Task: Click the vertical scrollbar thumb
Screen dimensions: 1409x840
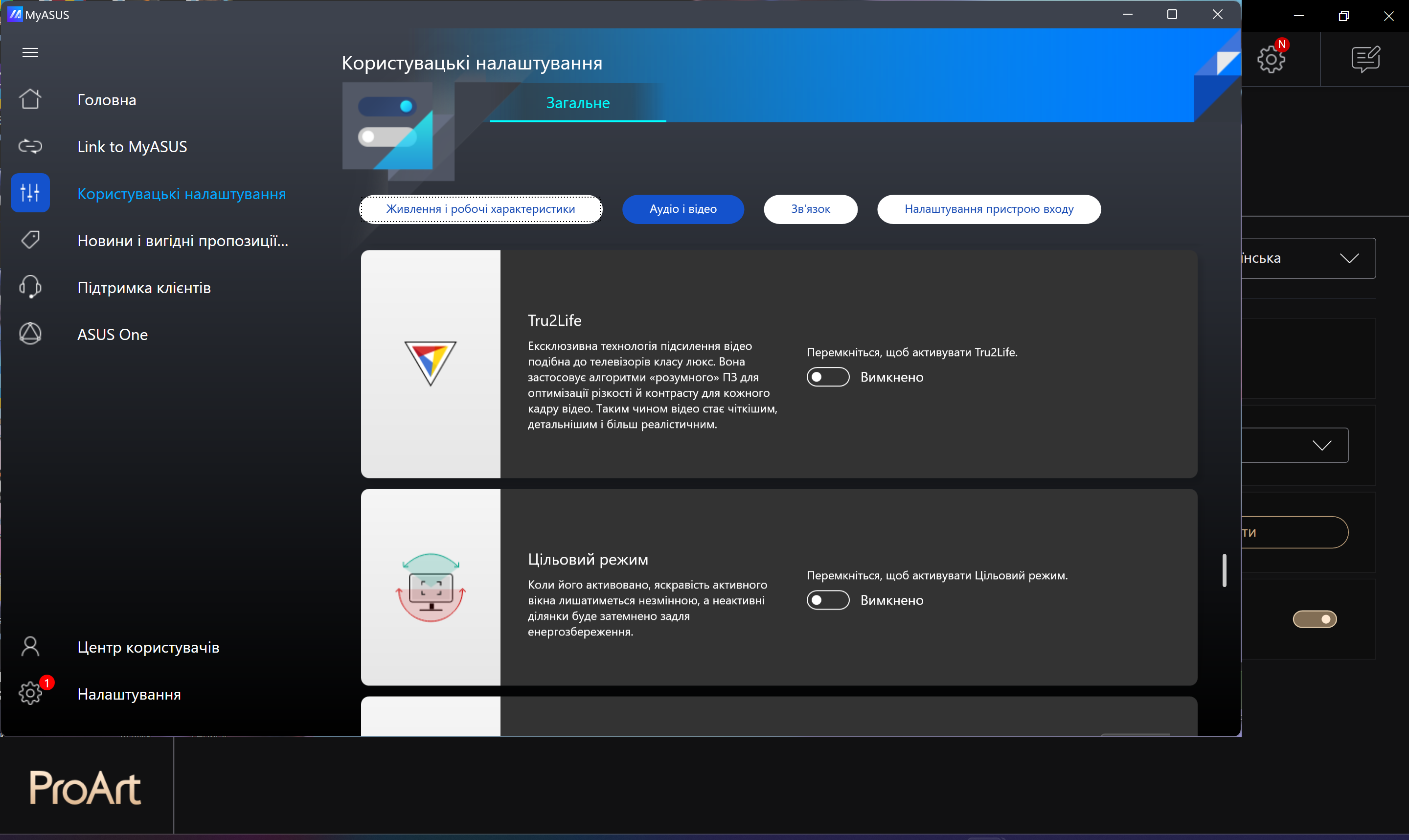Action: (x=1225, y=570)
